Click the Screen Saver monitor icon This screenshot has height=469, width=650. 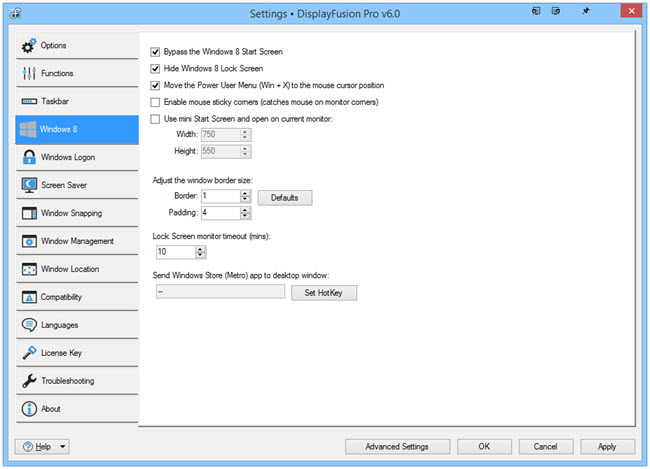tap(29, 185)
